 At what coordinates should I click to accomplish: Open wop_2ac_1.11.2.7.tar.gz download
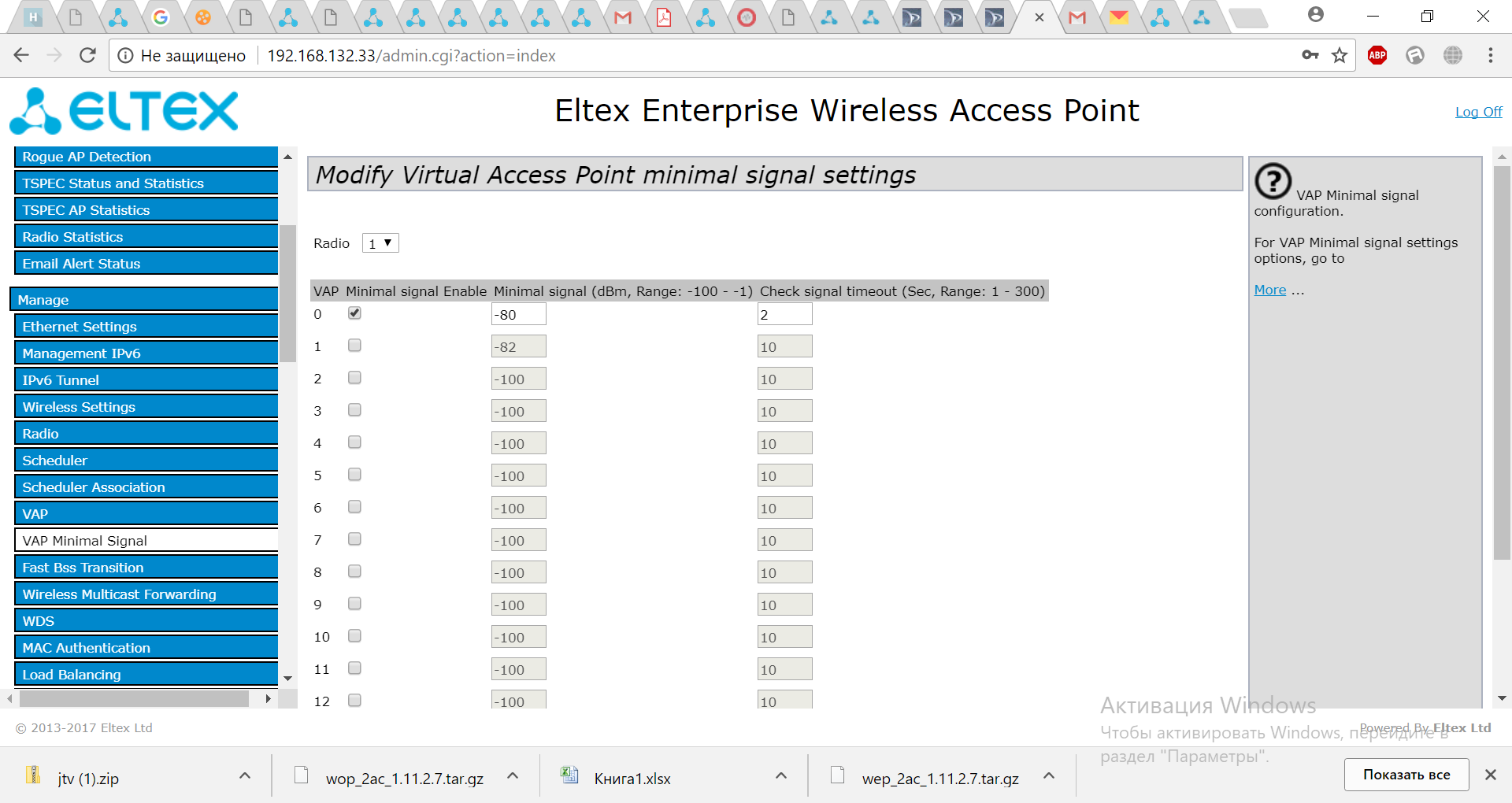tap(404, 779)
